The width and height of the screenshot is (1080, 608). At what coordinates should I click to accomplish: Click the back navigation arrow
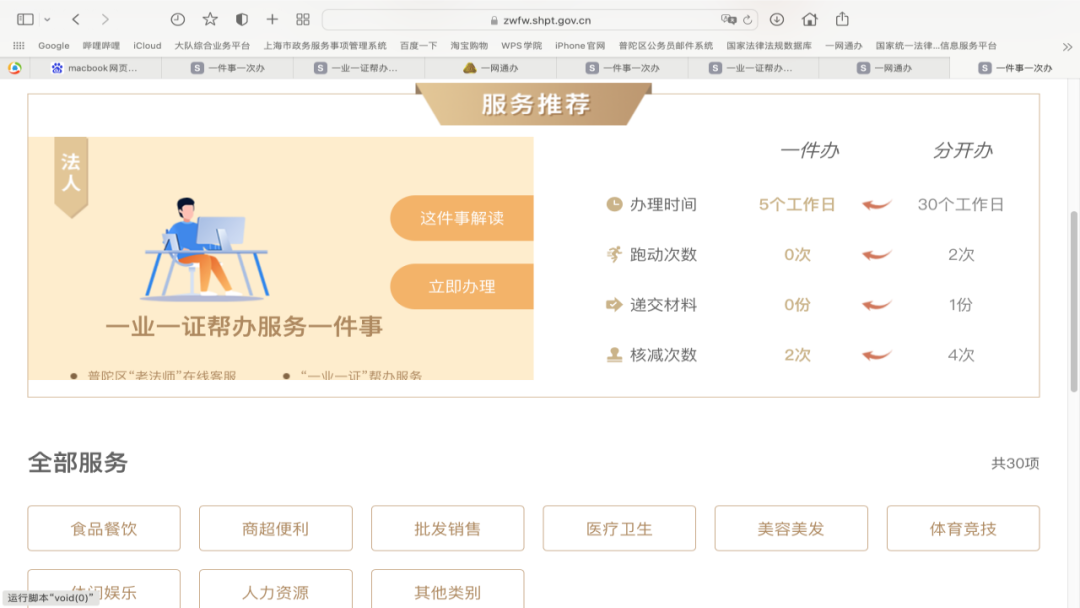74,17
